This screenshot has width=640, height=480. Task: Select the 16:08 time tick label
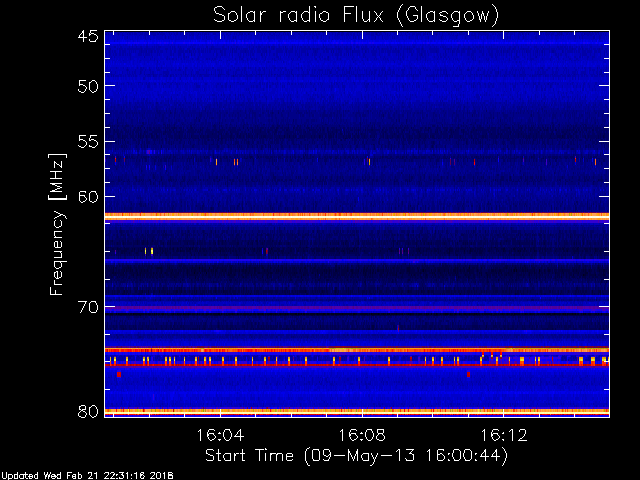pos(362,435)
